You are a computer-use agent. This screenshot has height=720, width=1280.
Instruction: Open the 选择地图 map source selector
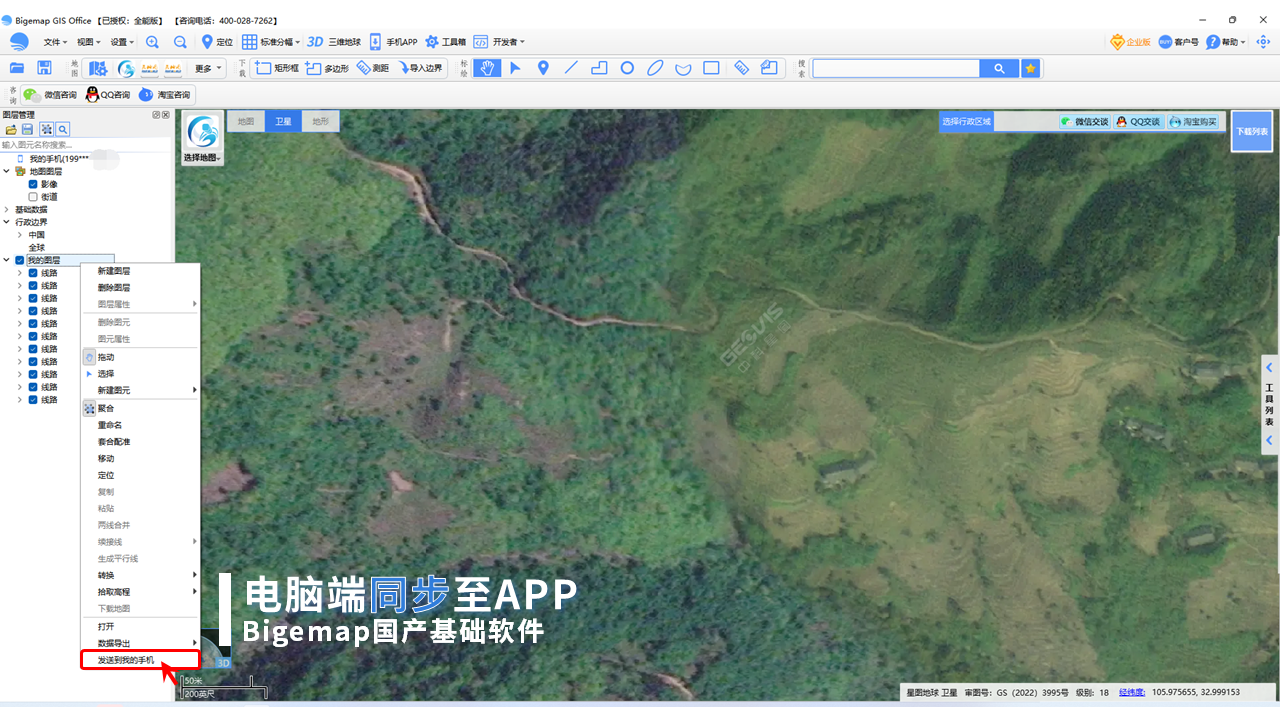[x=203, y=139]
